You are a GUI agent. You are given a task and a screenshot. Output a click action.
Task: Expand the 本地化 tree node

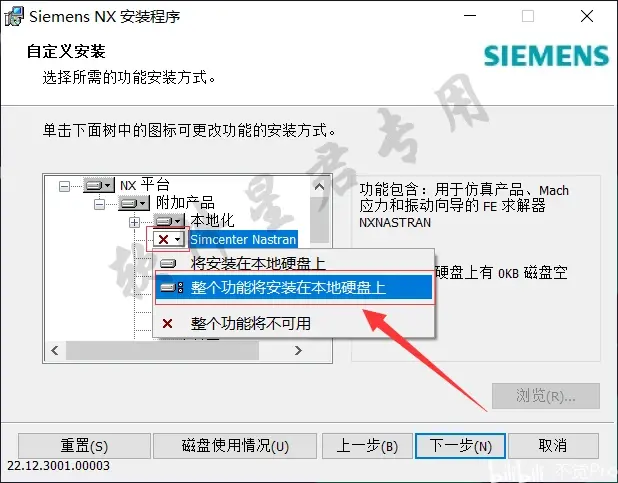coord(134,222)
